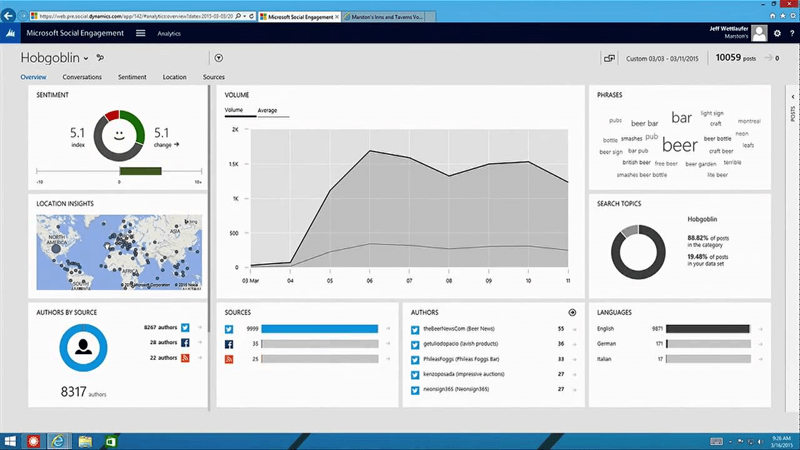This screenshot has height=450, width=800.
Task: Click the Windows Start button
Action: click(10, 441)
